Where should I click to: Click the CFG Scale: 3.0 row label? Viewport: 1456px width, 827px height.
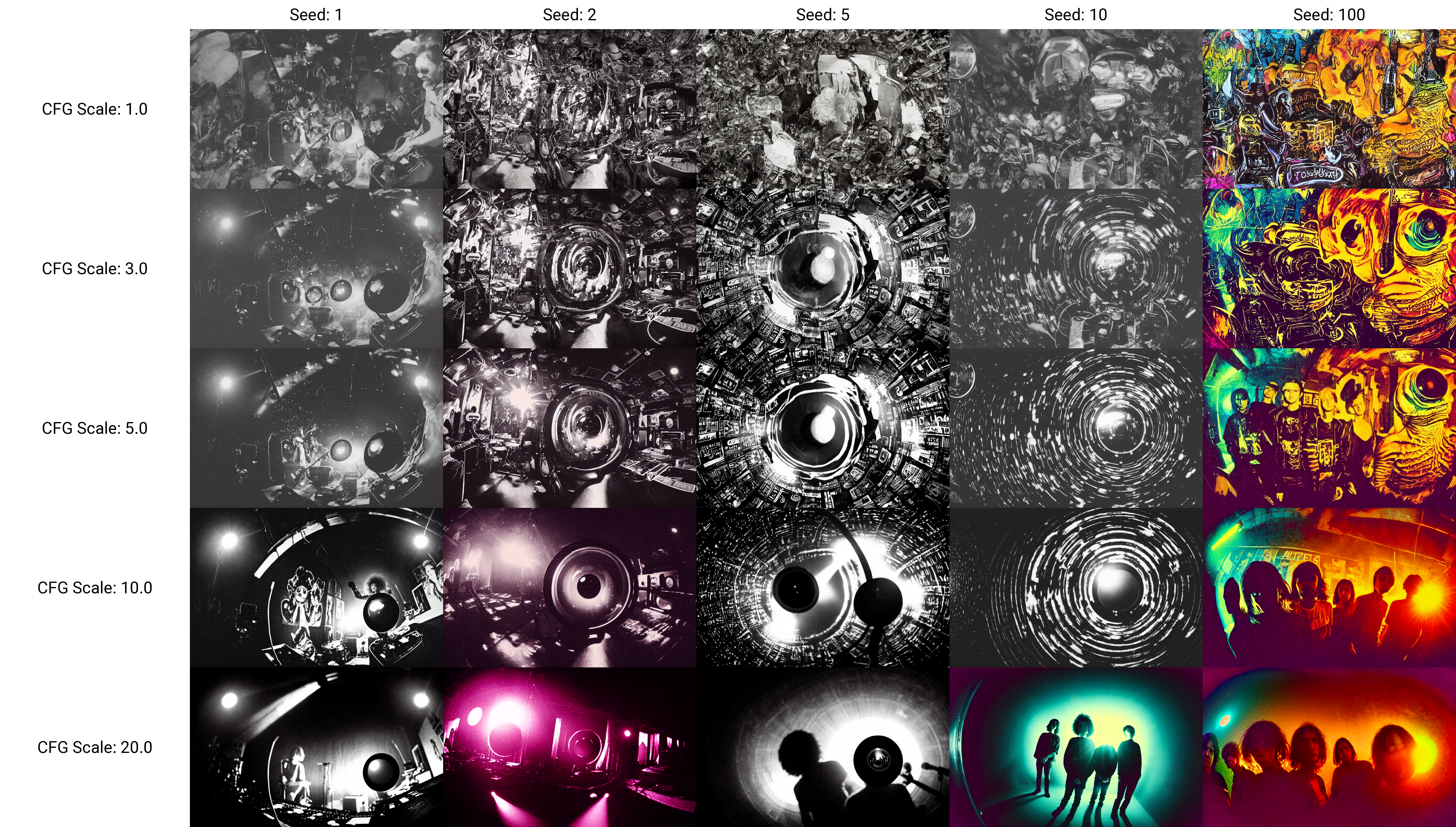(x=94, y=269)
